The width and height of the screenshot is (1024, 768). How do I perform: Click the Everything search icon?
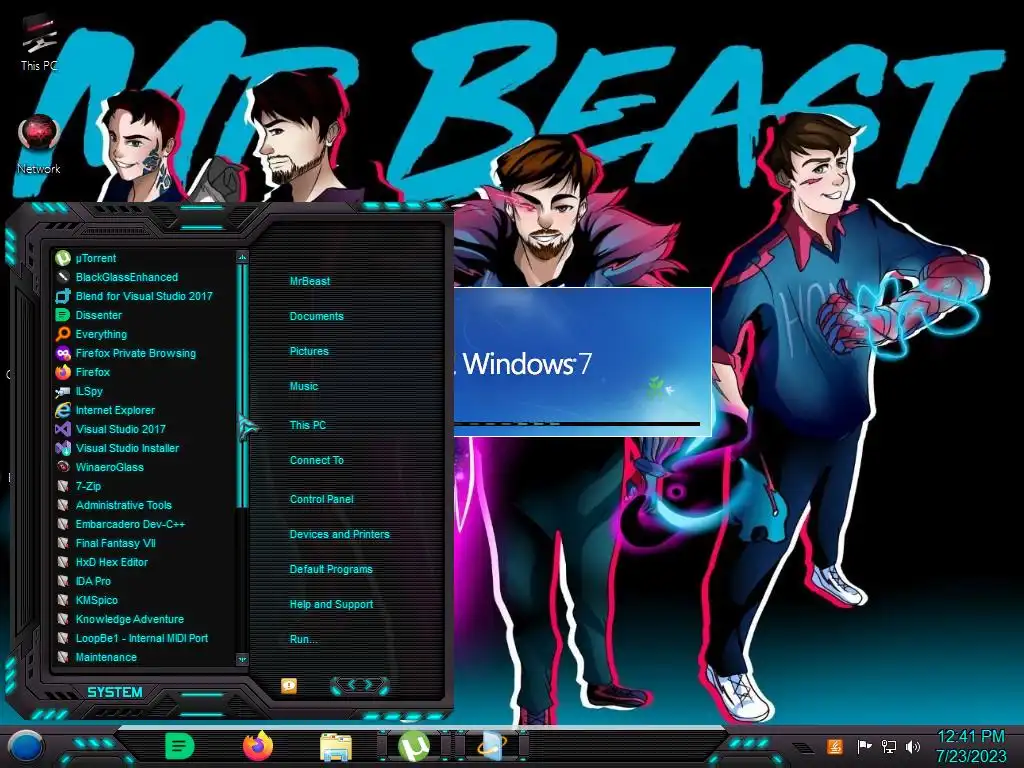click(63, 334)
